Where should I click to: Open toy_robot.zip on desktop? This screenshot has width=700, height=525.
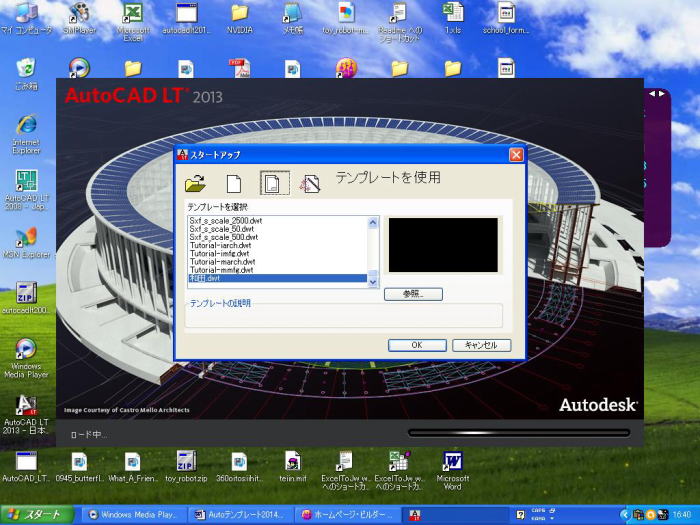(x=186, y=467)
